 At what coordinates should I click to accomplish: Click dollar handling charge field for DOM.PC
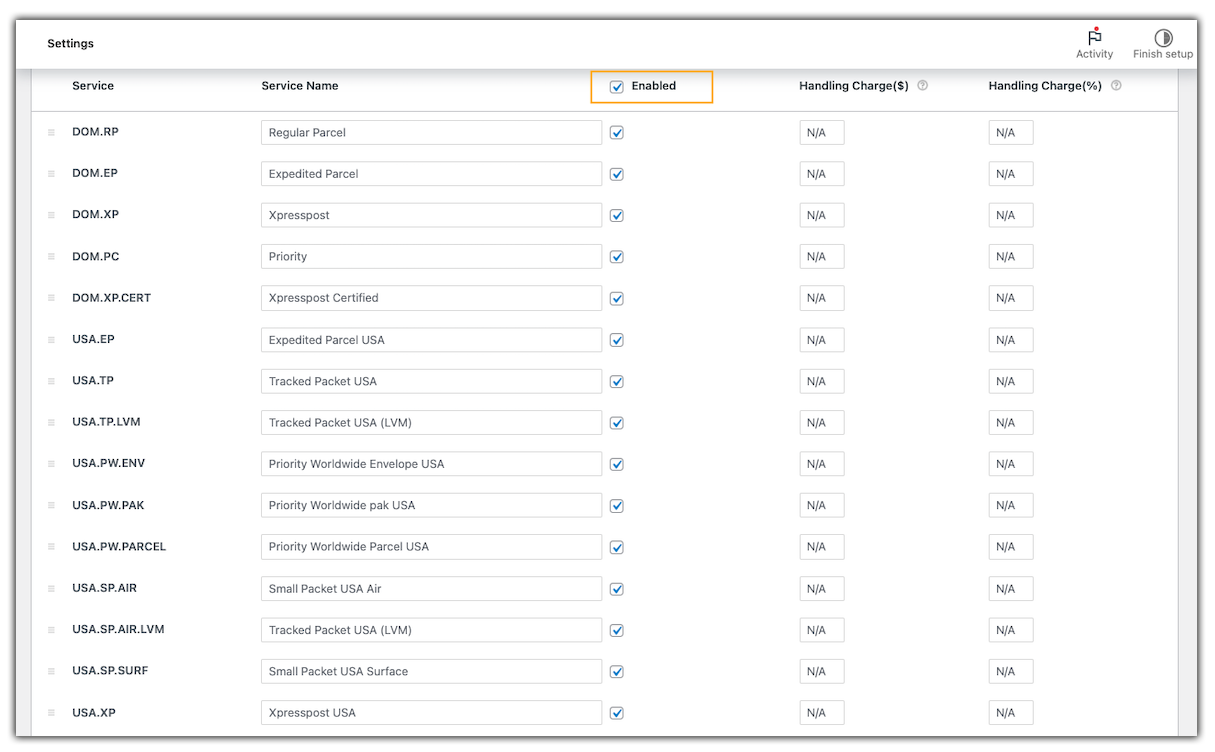click(x=821, y=257)
